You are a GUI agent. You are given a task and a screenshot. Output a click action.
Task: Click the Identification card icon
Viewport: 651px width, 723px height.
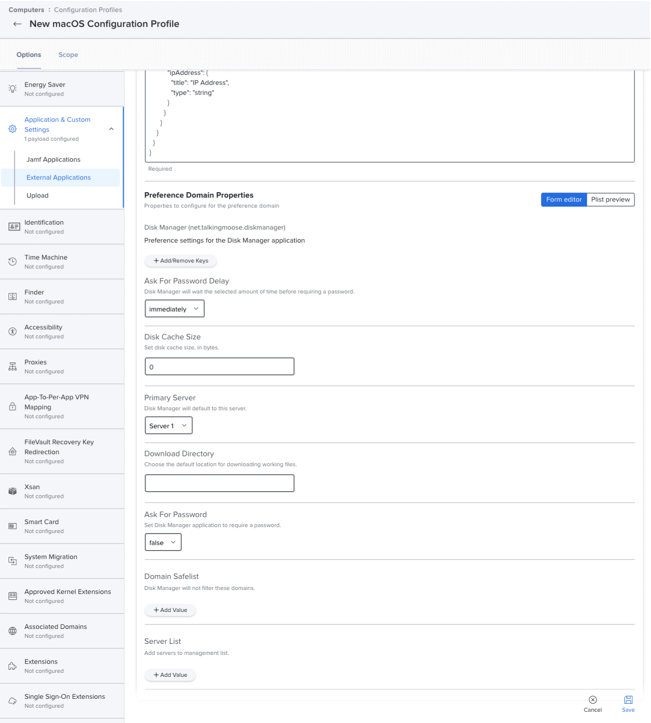click(x=14, y=226)
